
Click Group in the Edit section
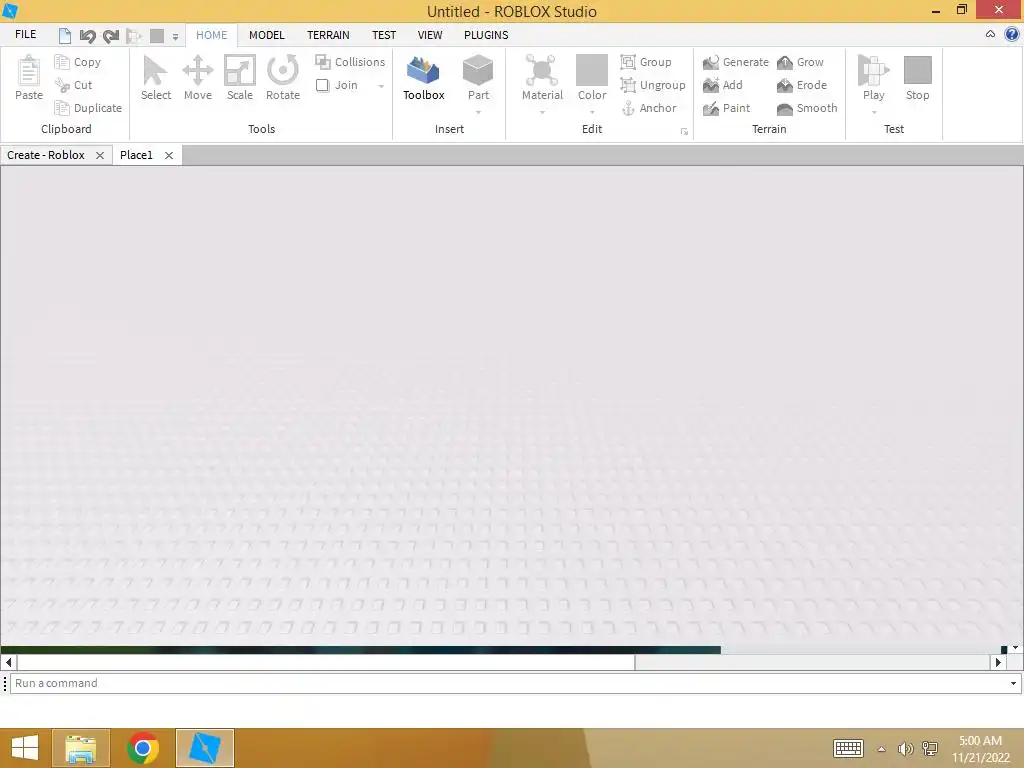[646, 62]
